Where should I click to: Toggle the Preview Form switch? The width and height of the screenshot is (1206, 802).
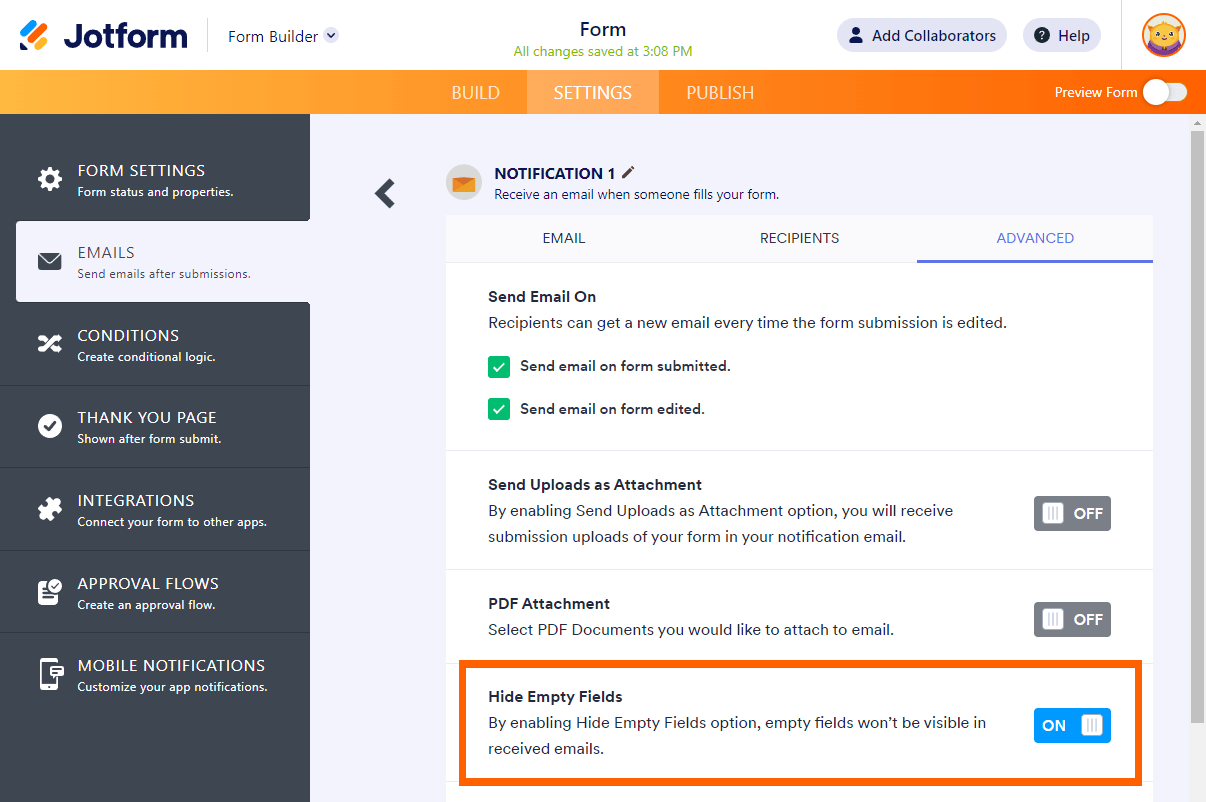[1165, 92]
